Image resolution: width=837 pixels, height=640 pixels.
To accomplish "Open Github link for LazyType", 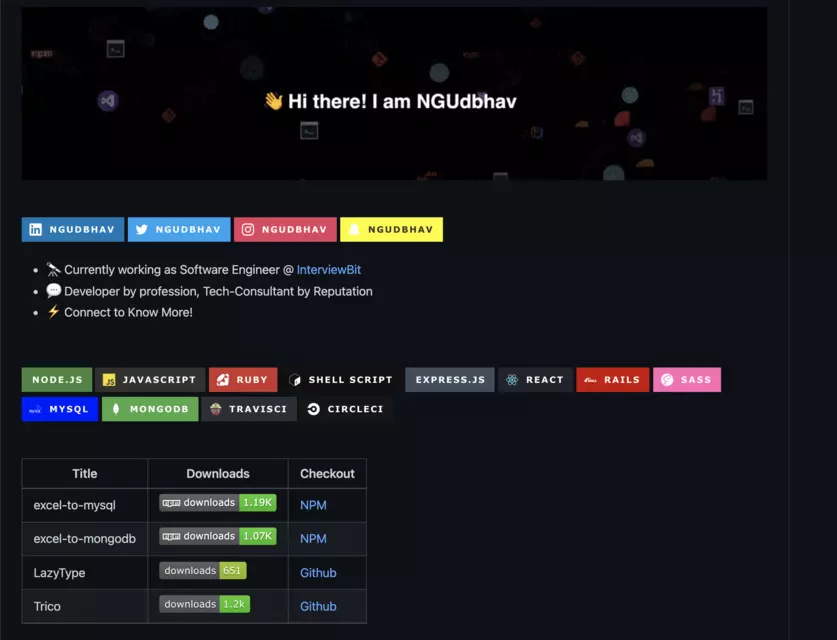I will click(318, 573).
